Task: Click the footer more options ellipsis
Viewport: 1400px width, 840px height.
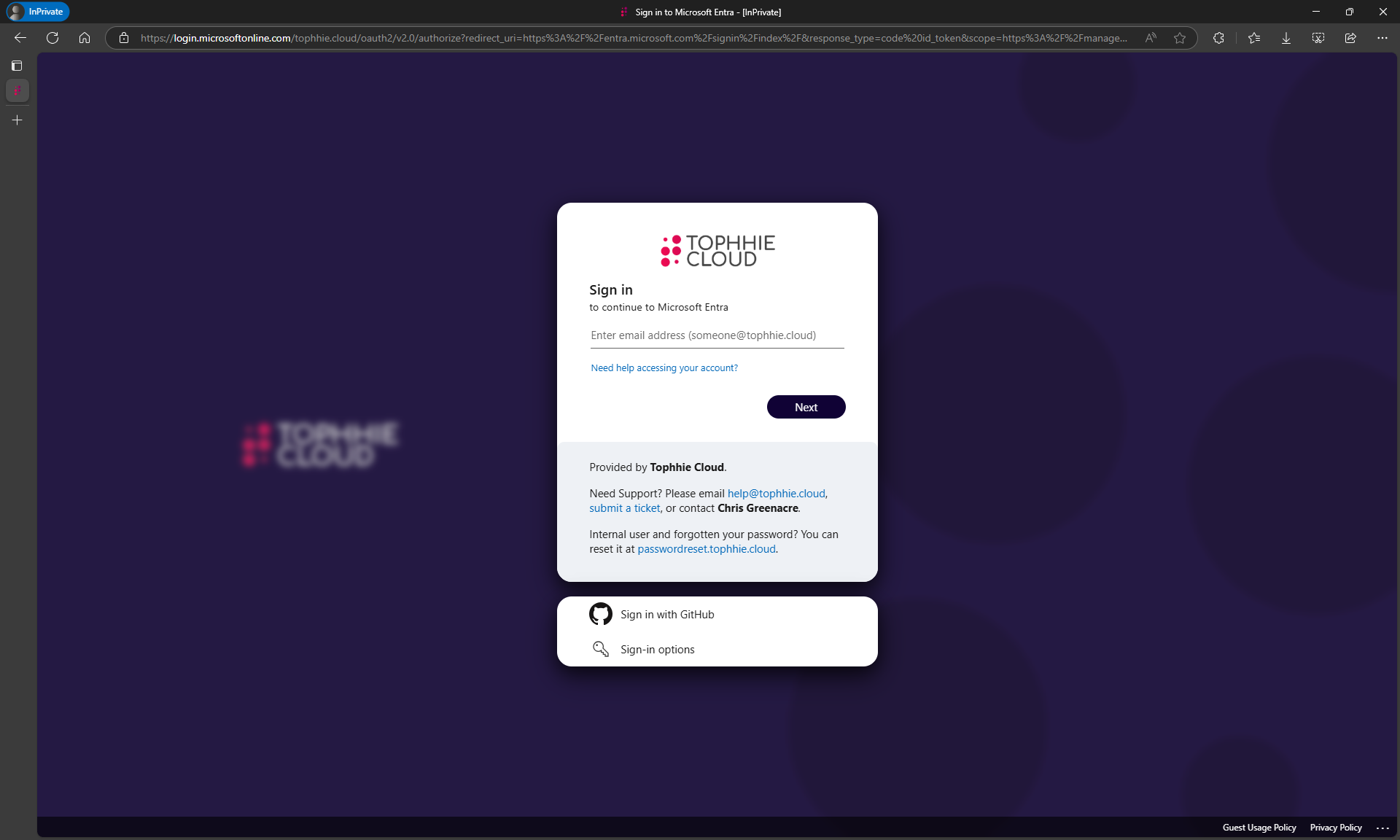Action: [x=1382, y=828]
